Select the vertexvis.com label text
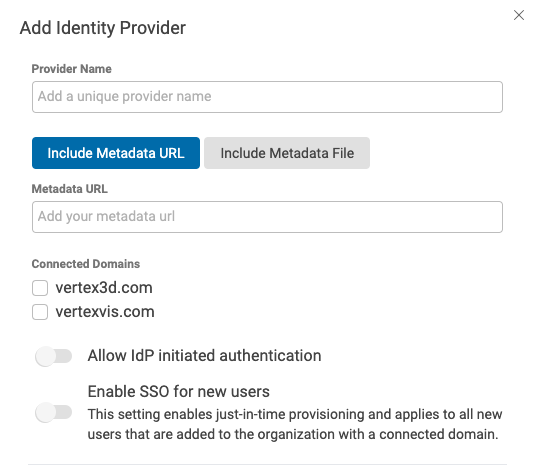Image resolution: width=534 pixels, height=466 pixels. coord(105,312)
